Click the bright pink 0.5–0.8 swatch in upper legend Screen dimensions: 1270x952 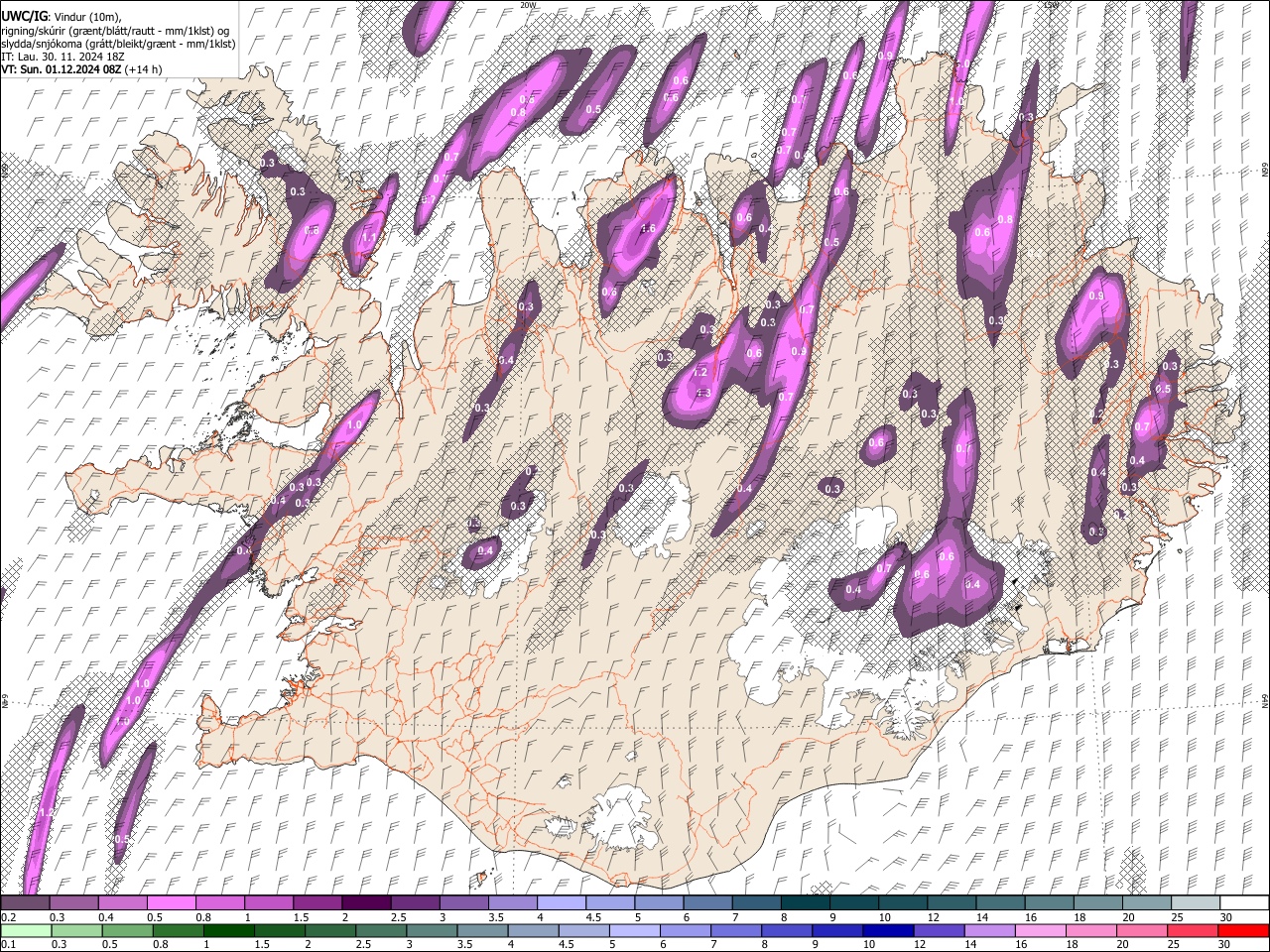(x=171, y=903)
